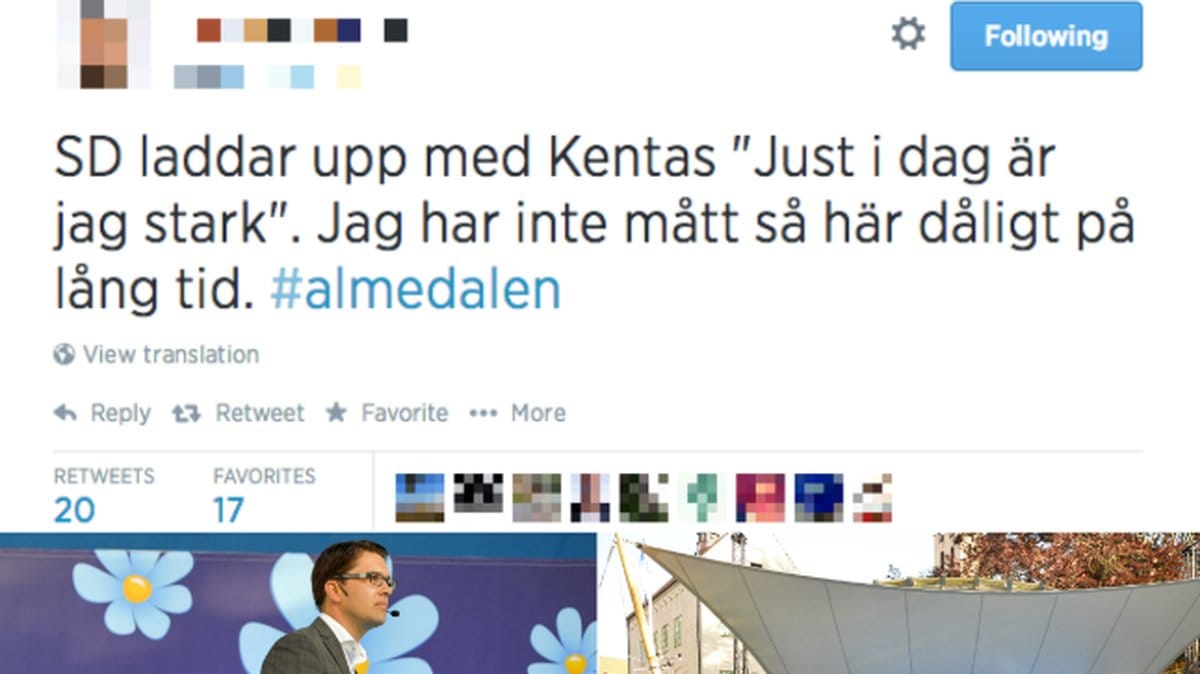The image size is (1200, 674).
Task: Open the last retweeter avatar in row
Action: [873, 497]
